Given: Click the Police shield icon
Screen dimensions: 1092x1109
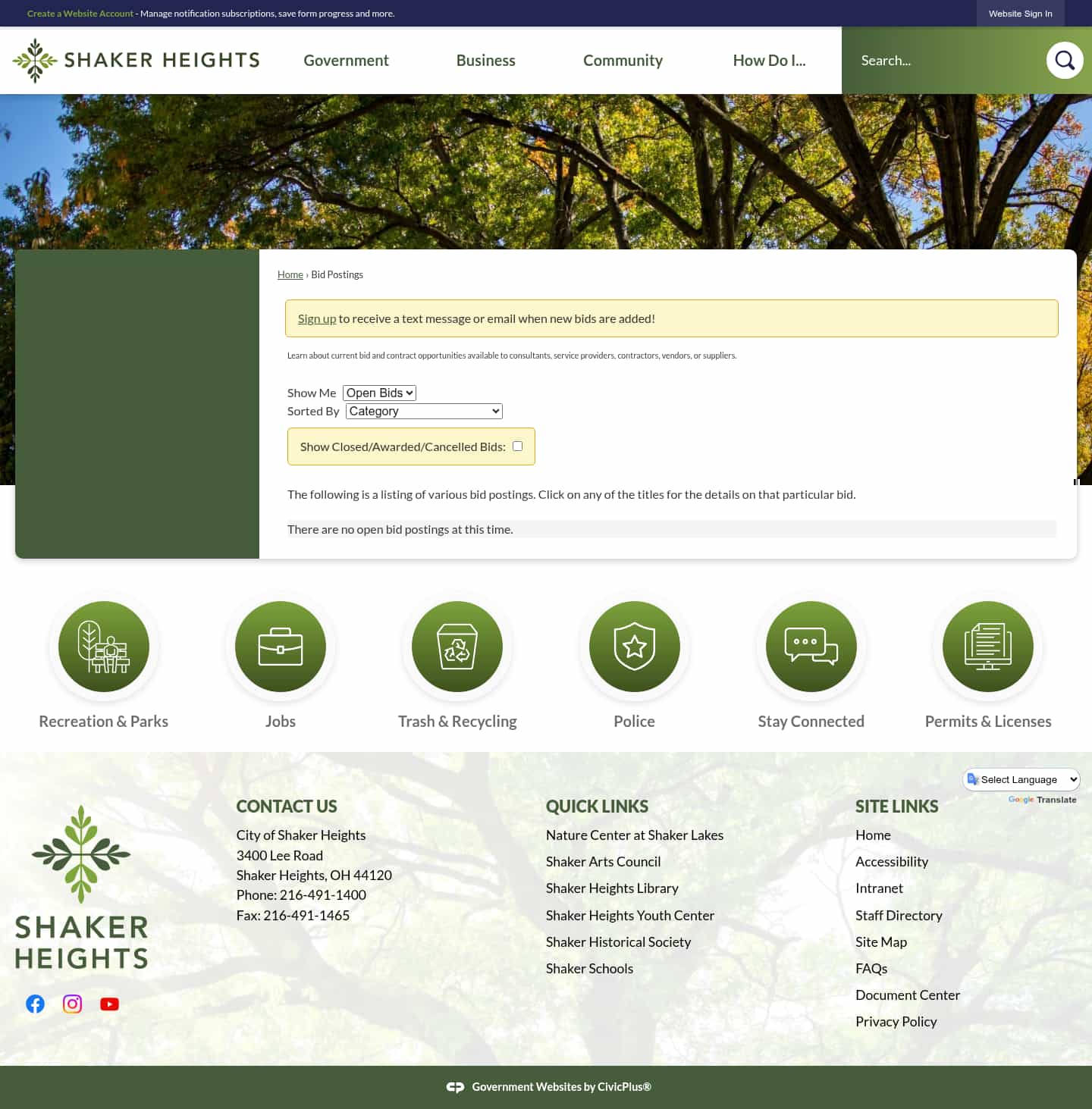Looking at the screenshot, I should (x=634, y=647).
